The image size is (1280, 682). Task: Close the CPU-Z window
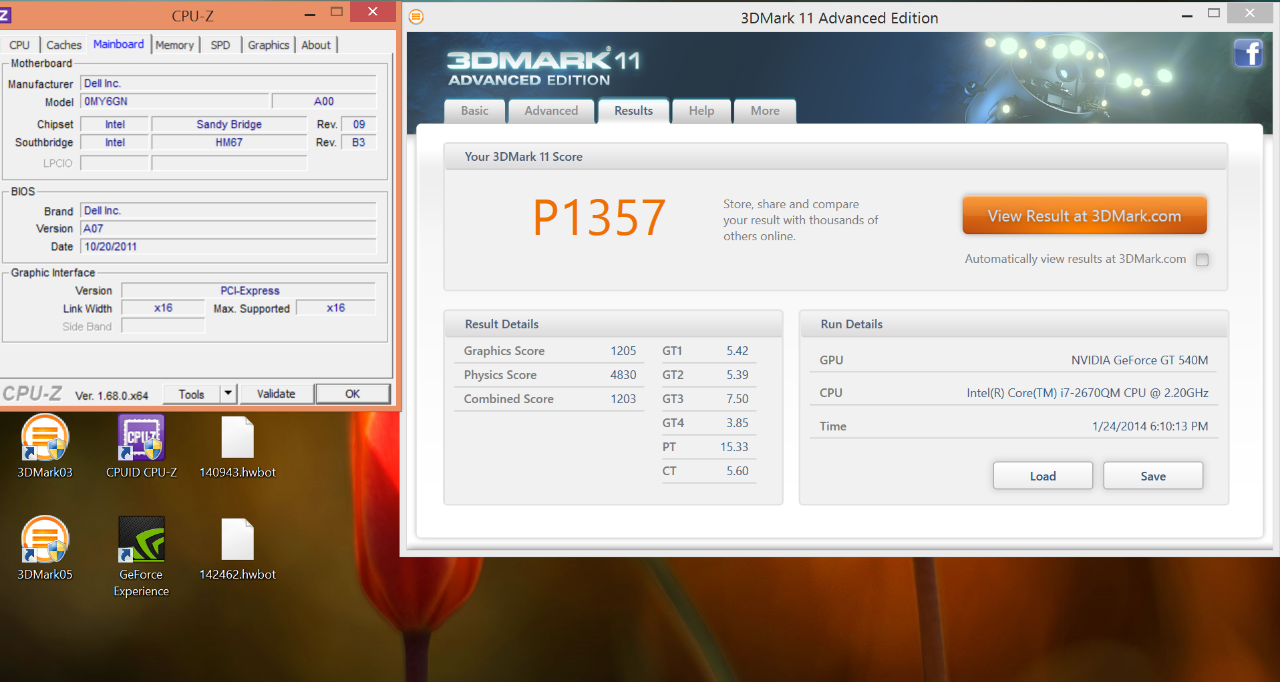[x=372, y=12]
